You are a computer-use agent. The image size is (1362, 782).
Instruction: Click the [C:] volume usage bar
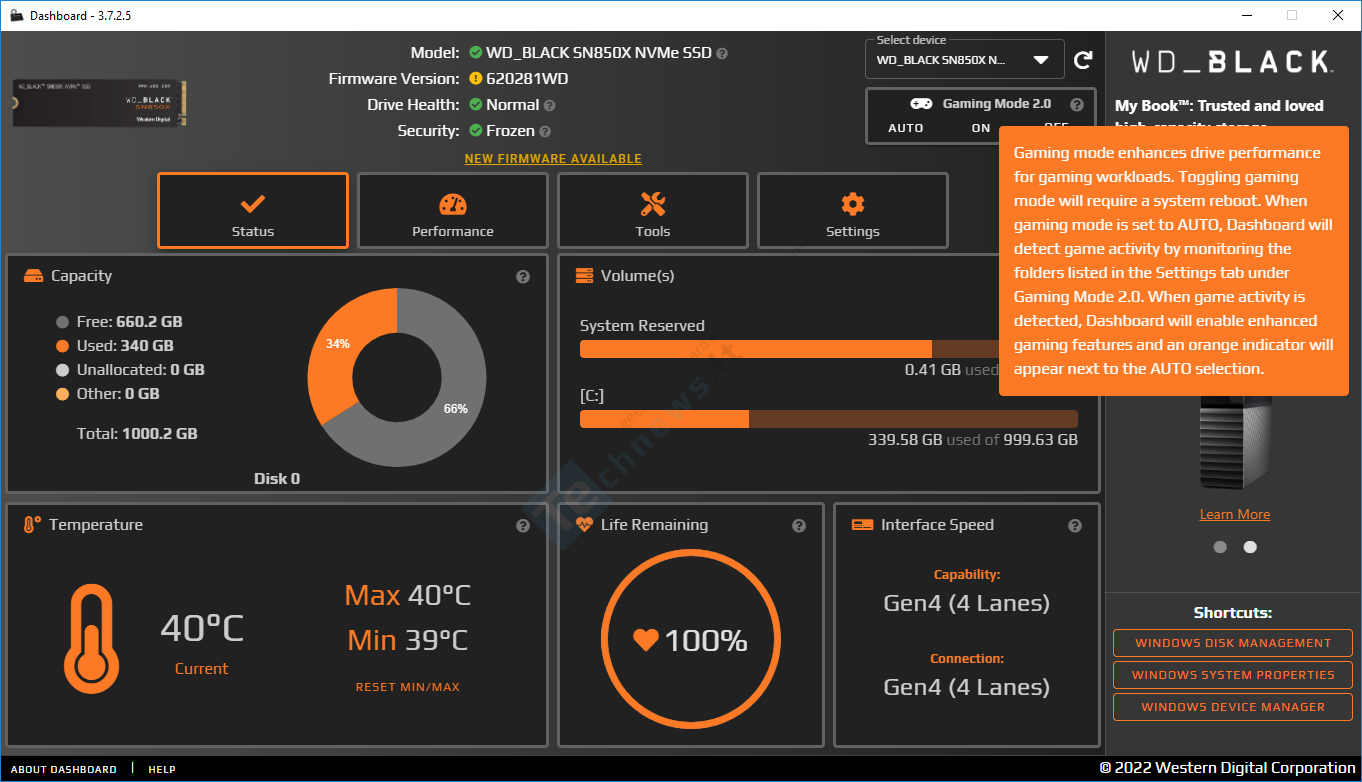[829, 419]
